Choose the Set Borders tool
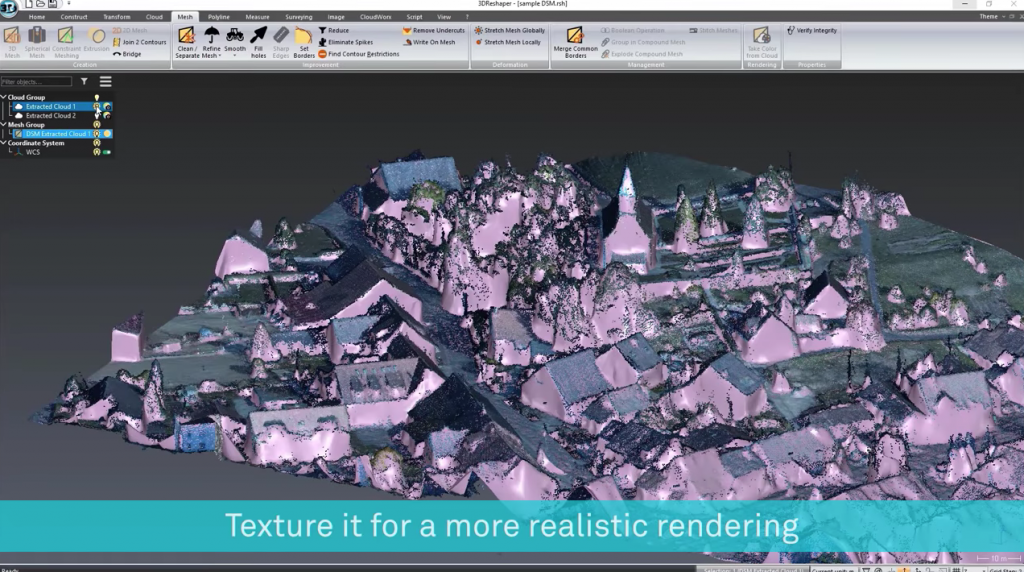 coord(304,42)
